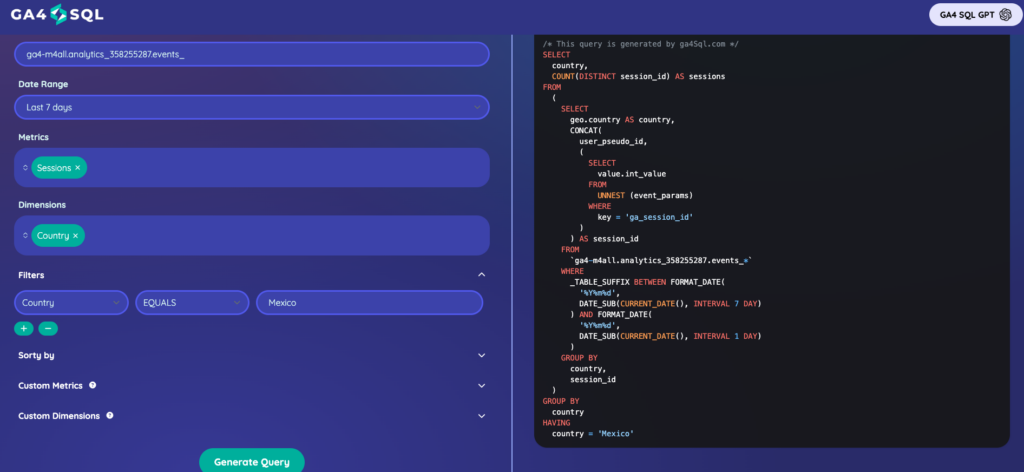Image resolution: width=1024 pixels, height=472 pixels.
Task: Click the geo.country AS country line
Action: coord(622,120)
